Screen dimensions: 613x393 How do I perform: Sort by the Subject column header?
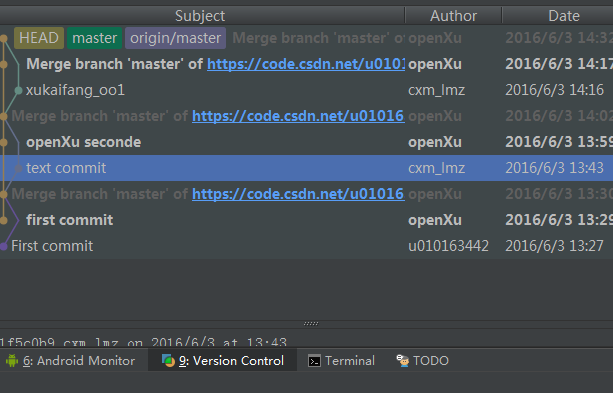pos(200,16)
